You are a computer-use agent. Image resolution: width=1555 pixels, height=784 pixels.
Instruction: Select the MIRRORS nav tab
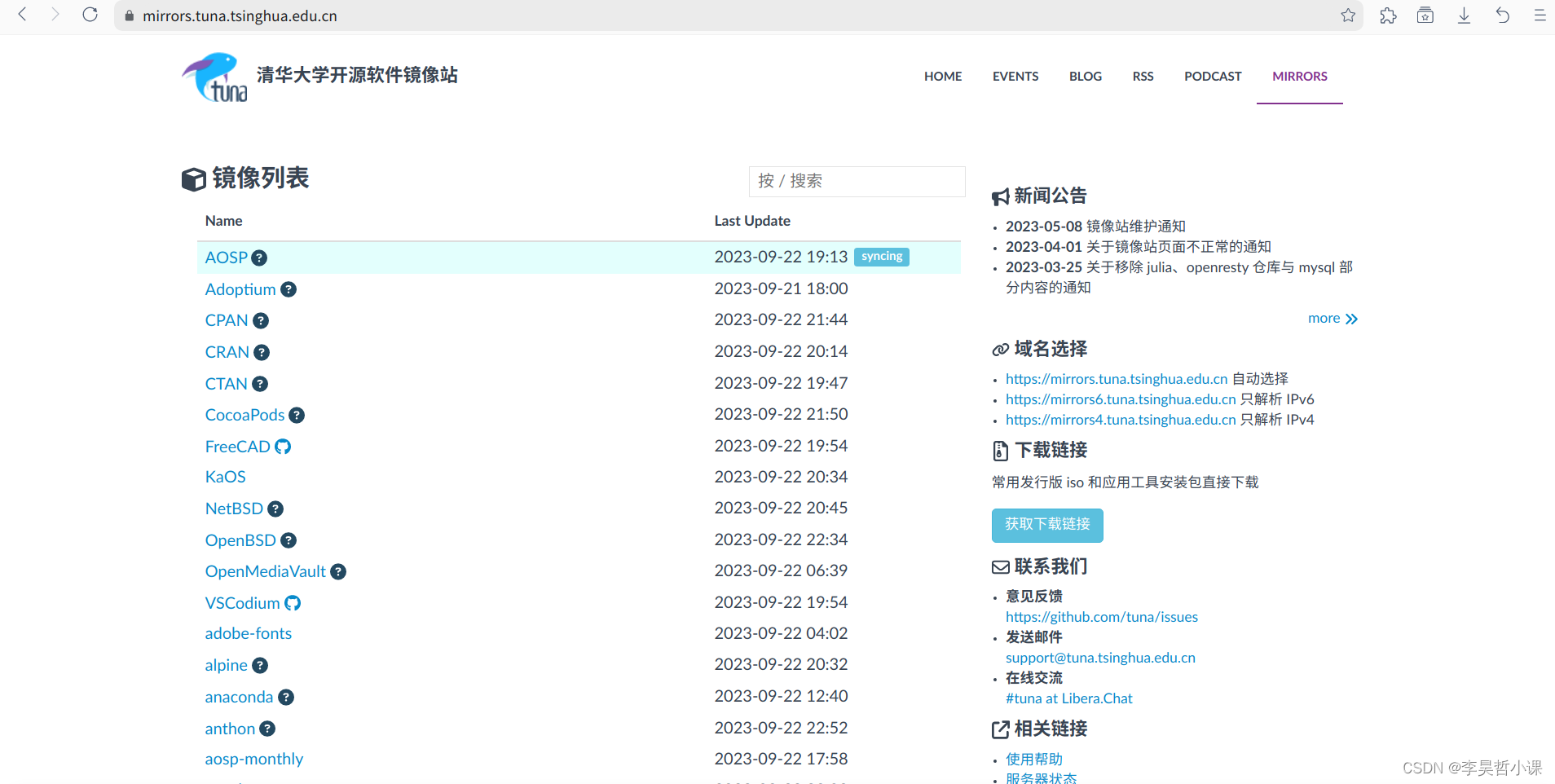pos(1300,76)
